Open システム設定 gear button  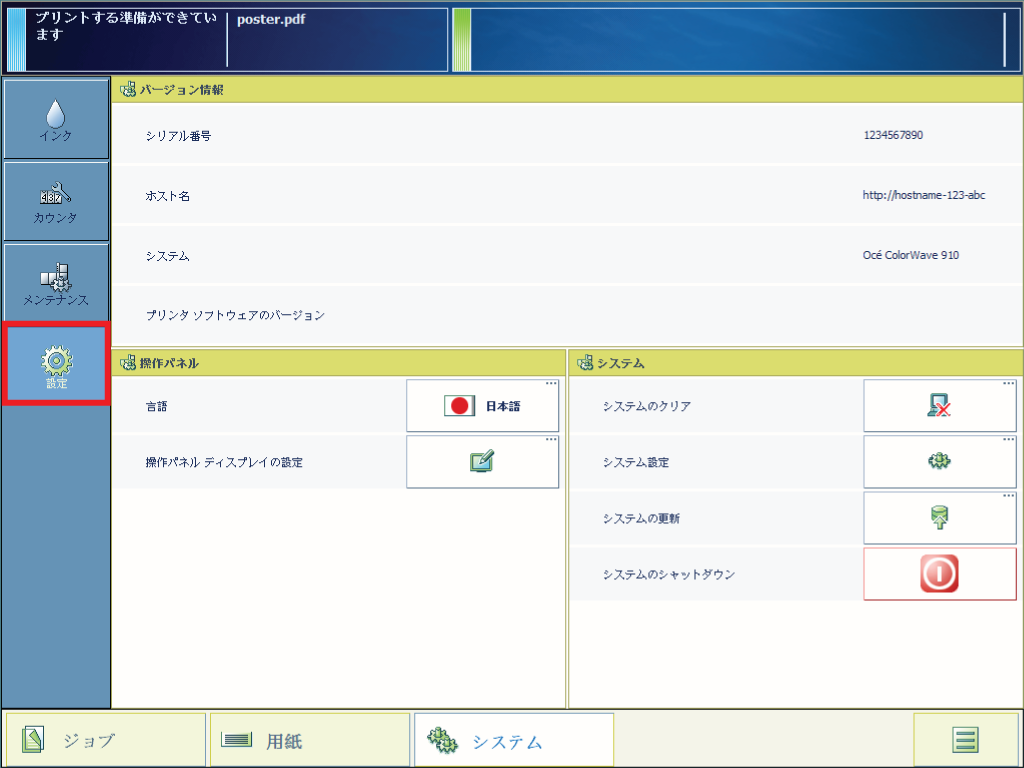[940, 462]
